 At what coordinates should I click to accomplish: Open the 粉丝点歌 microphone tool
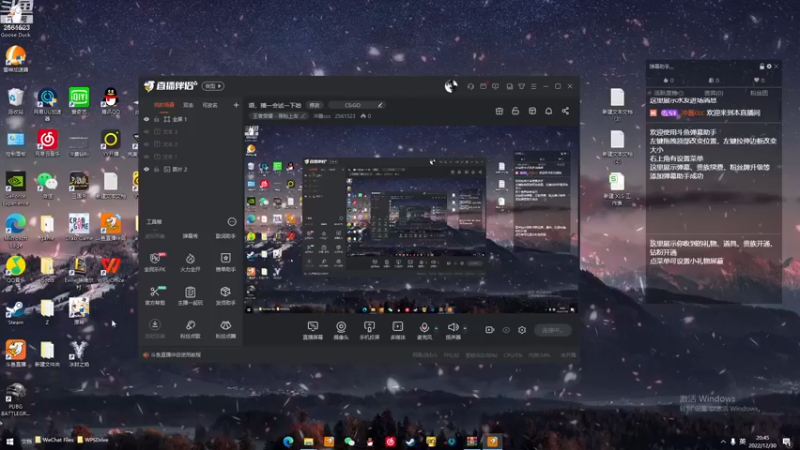pyautogui.click(x=190, y=329)
